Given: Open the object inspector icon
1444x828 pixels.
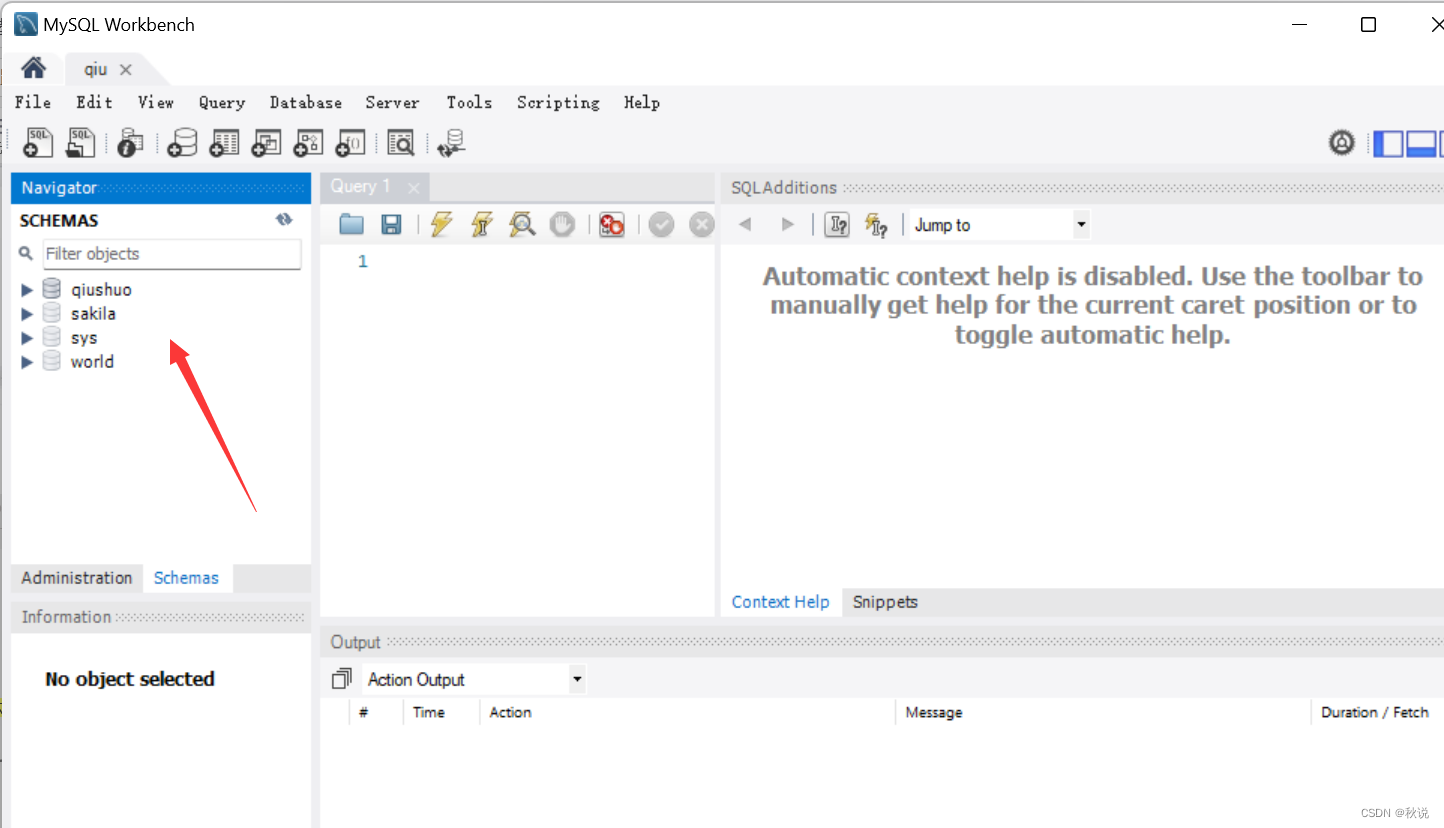Looking at the screenshot, I should tap(130, 142).
